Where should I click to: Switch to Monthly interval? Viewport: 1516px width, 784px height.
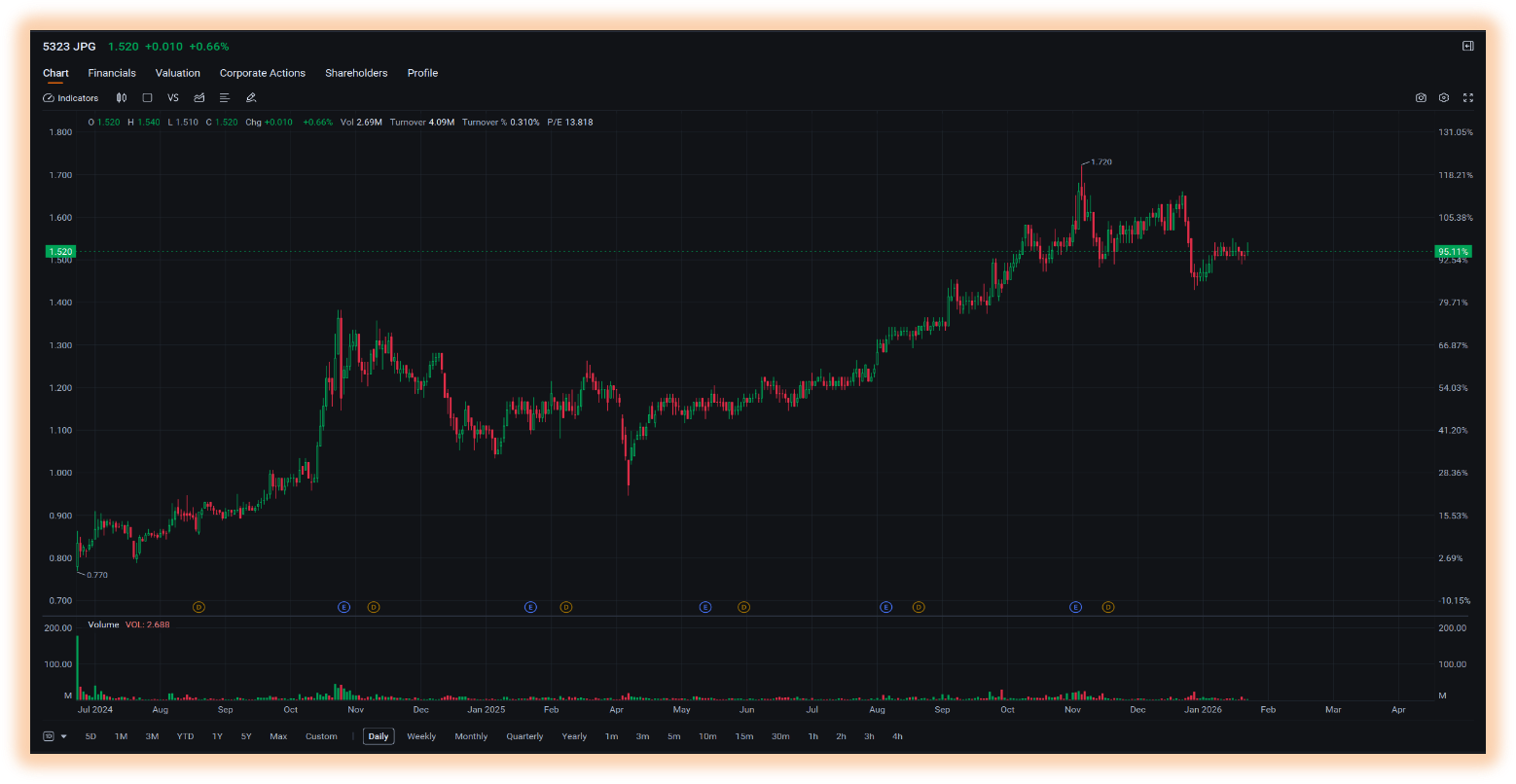tap(471, 736)
